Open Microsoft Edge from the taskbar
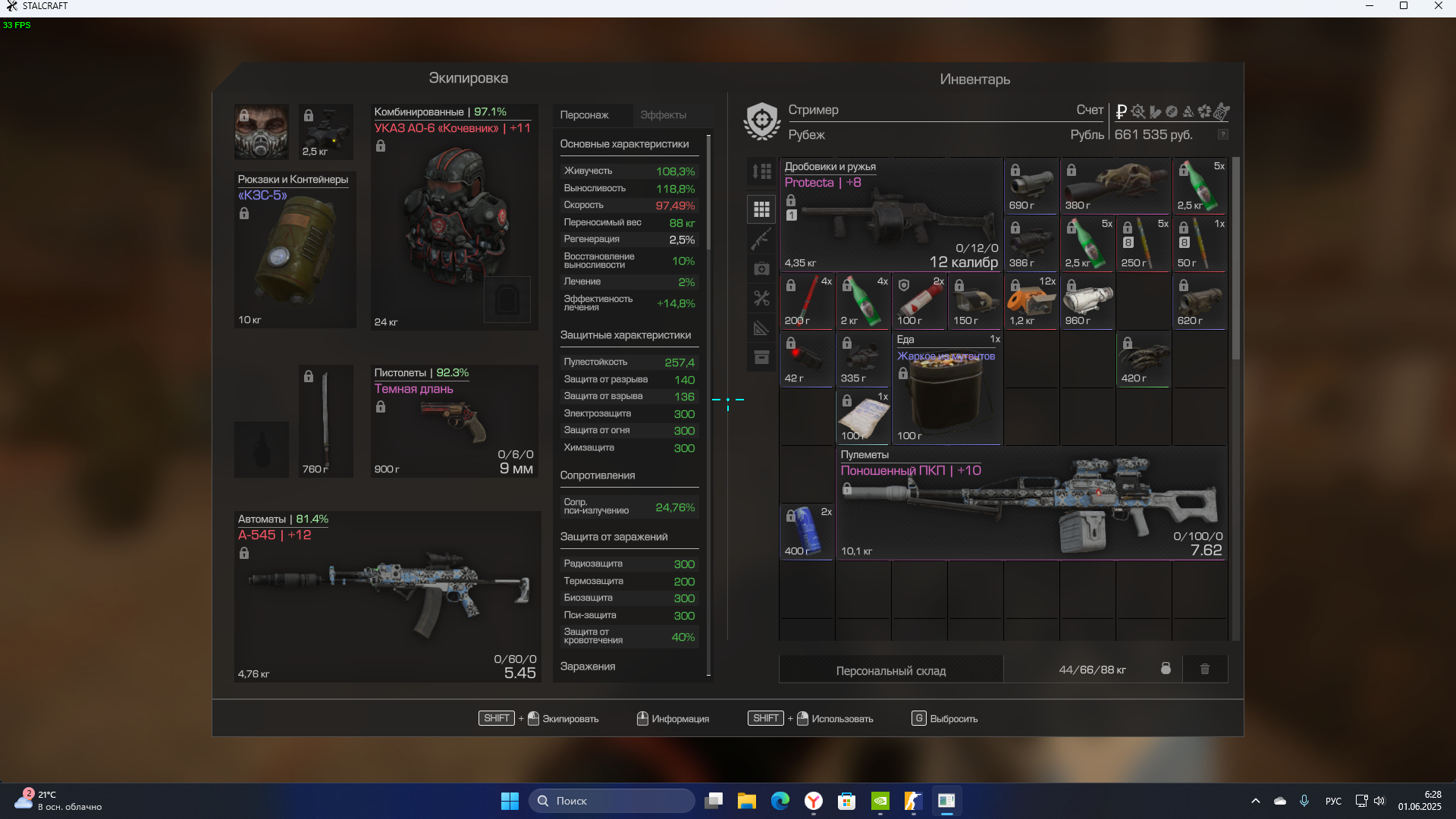The width and height of the screenshot is (1456, 819). click(x=780, y=801)
